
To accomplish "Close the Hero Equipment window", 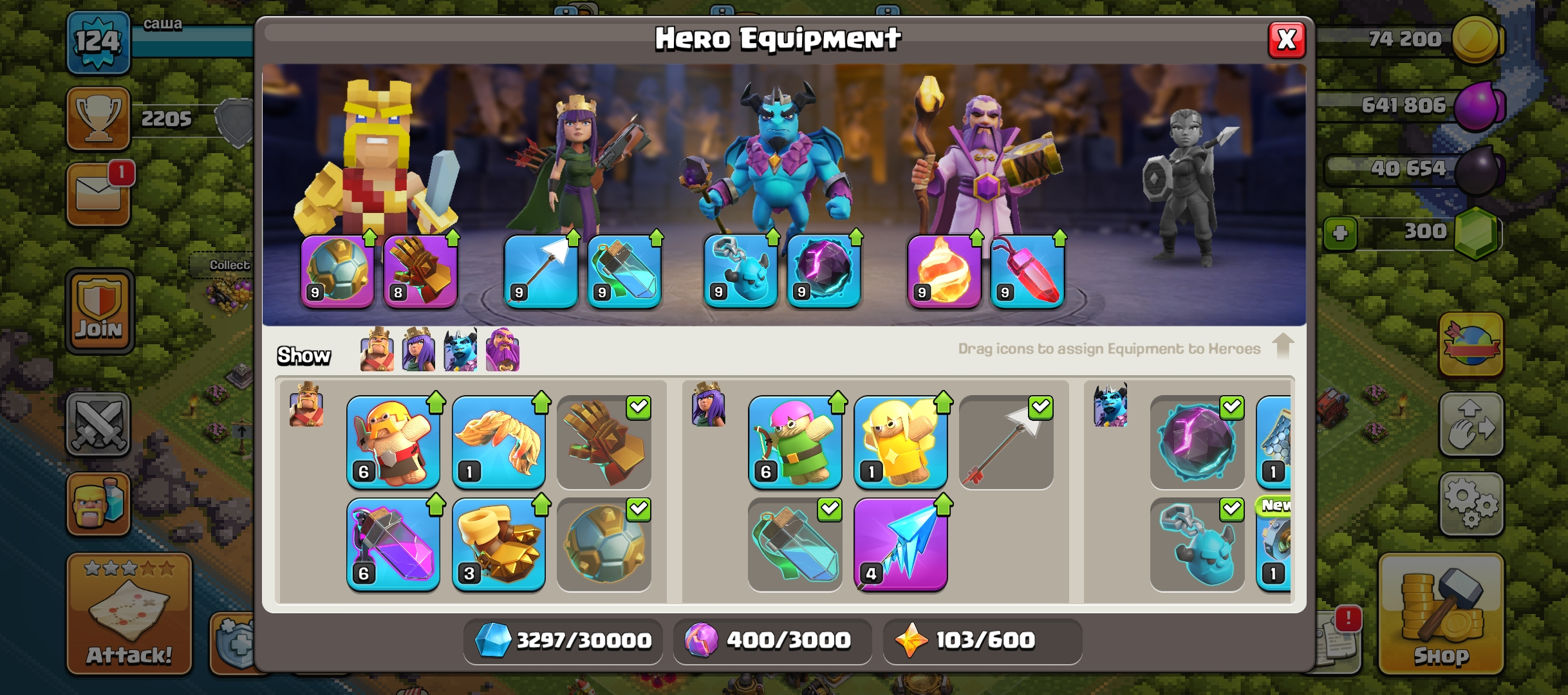I will point(1286,40).
